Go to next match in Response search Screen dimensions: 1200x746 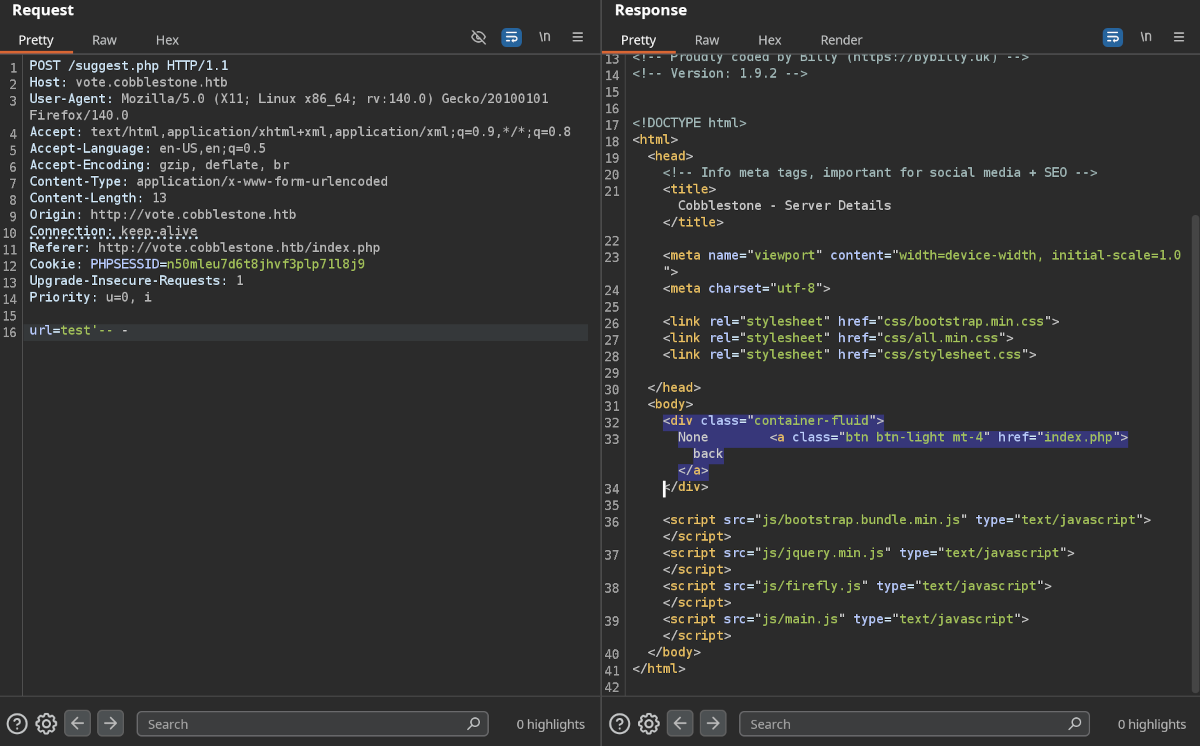coord(713,723)
